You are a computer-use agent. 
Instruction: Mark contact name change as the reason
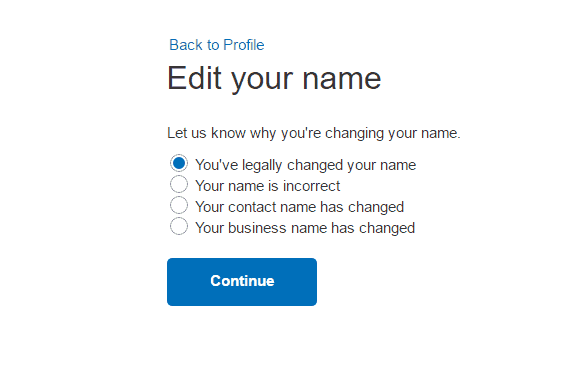pos(179,205)
